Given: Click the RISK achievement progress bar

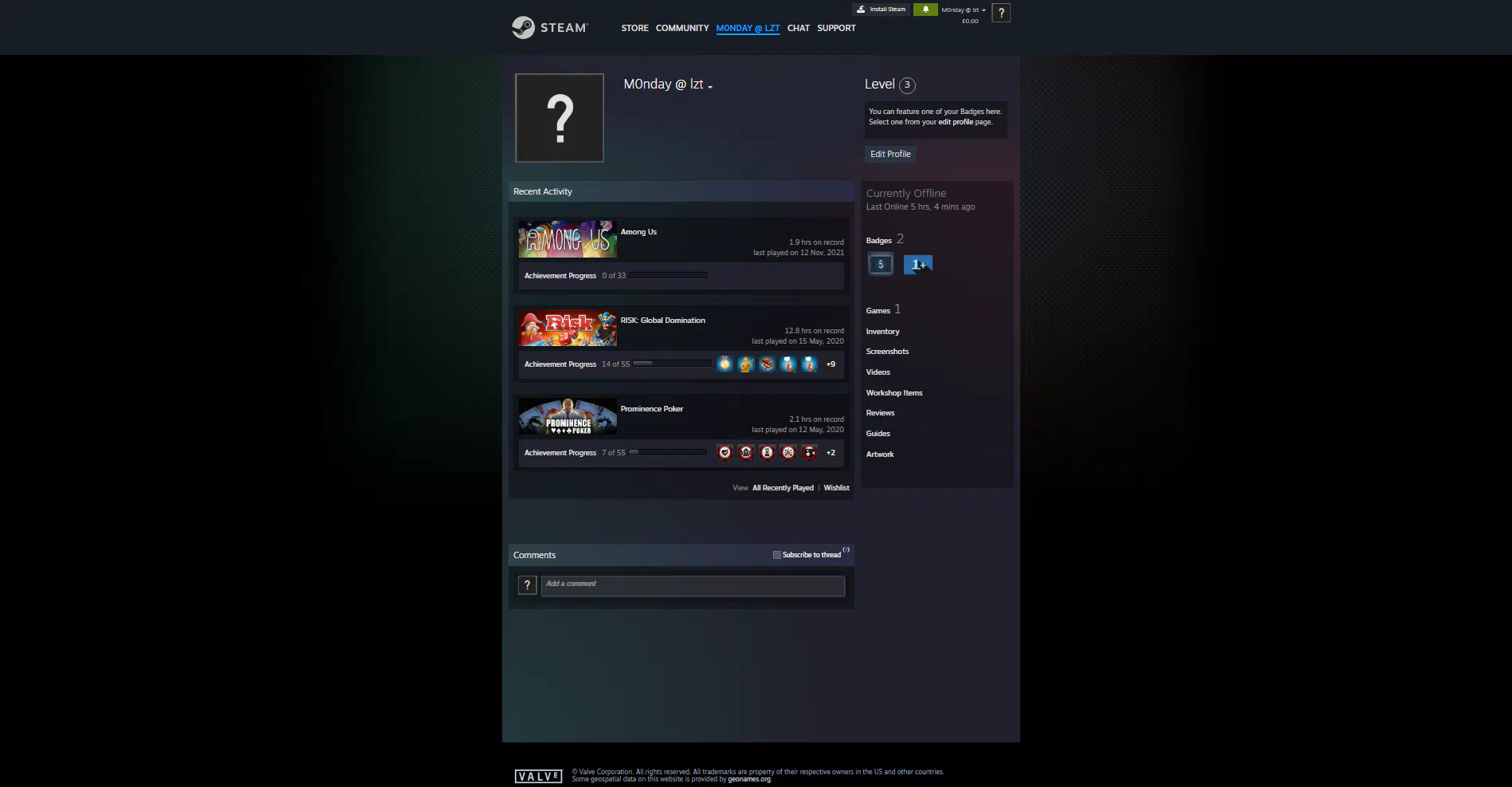Looking at the screenshot, I should (x=672, y=364).
